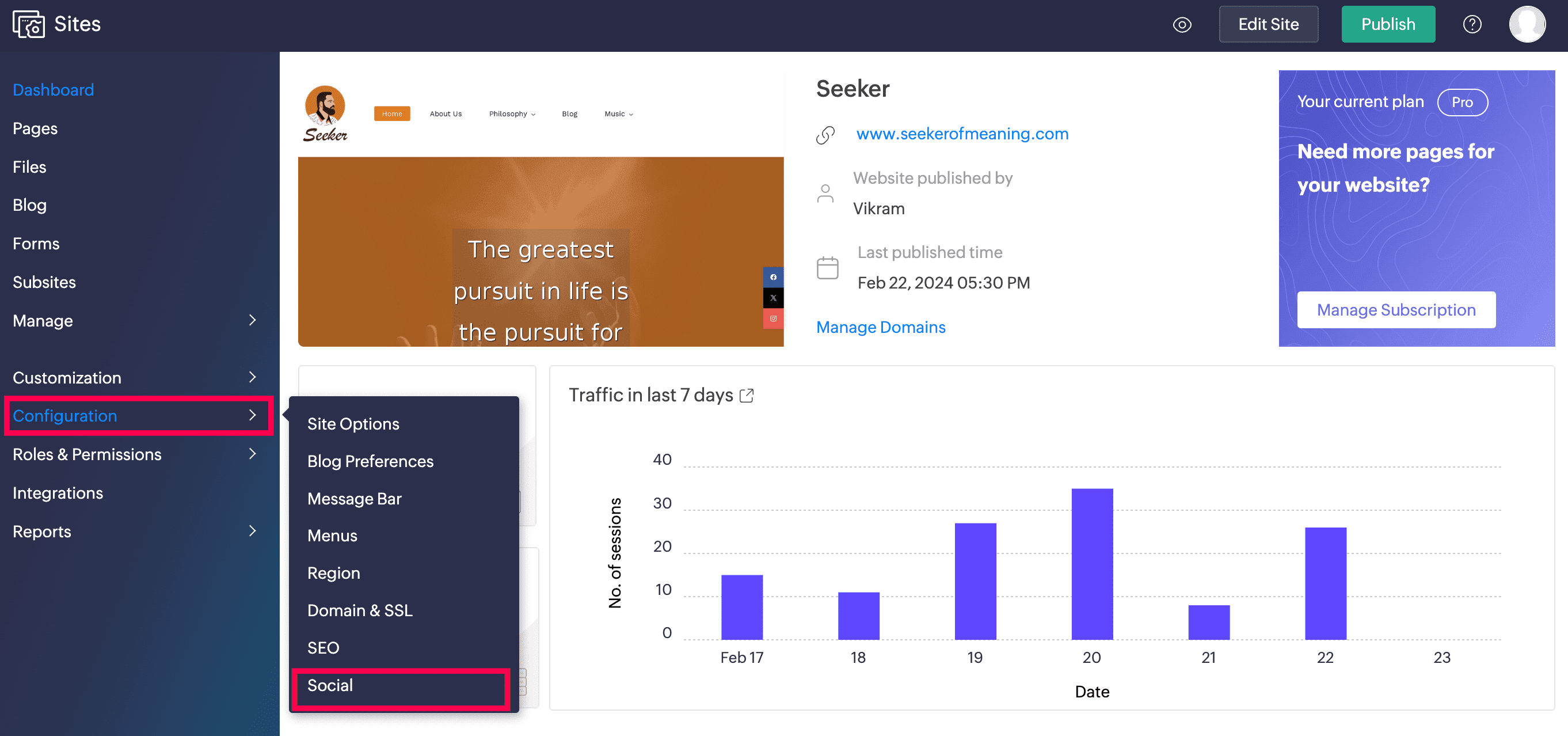Viewport: 1568px width, 736px height.
Task: Click the Feb 20 traffic bar
Action: pos(1091,563)
